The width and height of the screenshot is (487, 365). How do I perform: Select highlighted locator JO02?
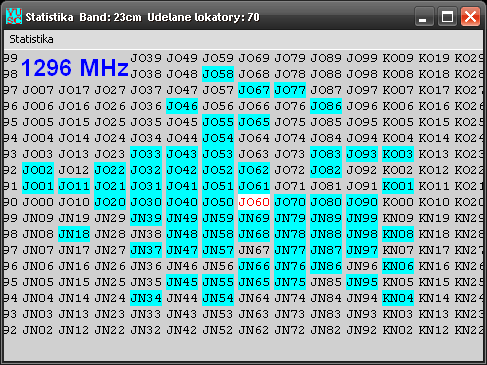38,170
